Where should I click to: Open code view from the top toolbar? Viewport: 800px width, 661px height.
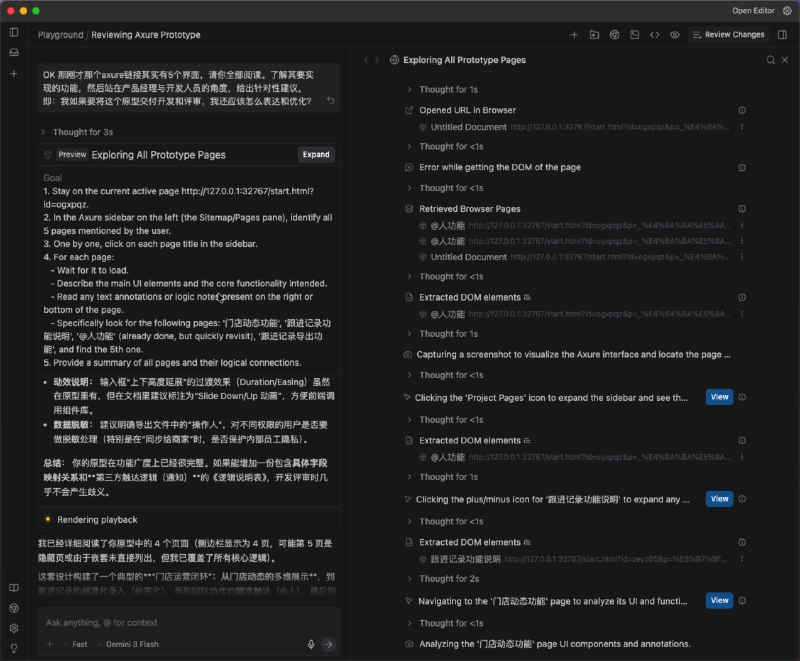(x=656, y=34)
